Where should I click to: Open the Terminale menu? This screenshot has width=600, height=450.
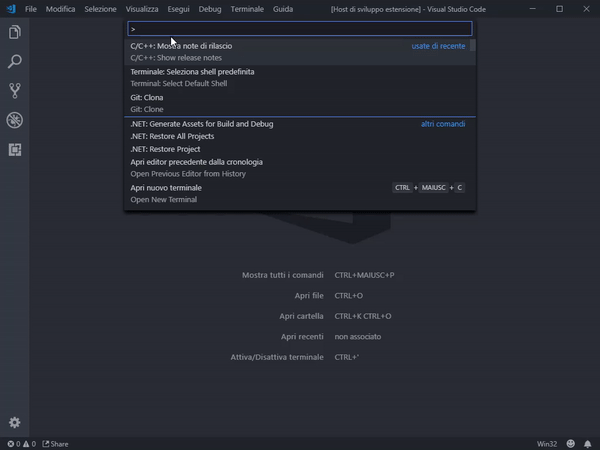(x=247, y=9)
